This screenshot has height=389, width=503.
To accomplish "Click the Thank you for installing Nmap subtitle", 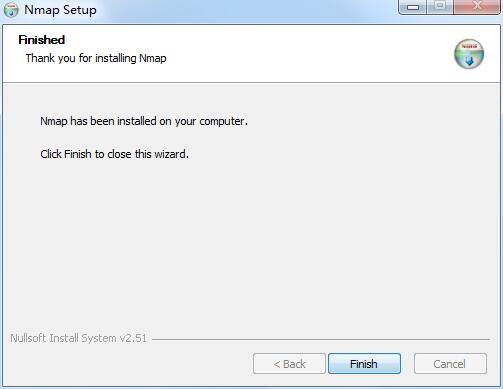I will coord(96,58).
